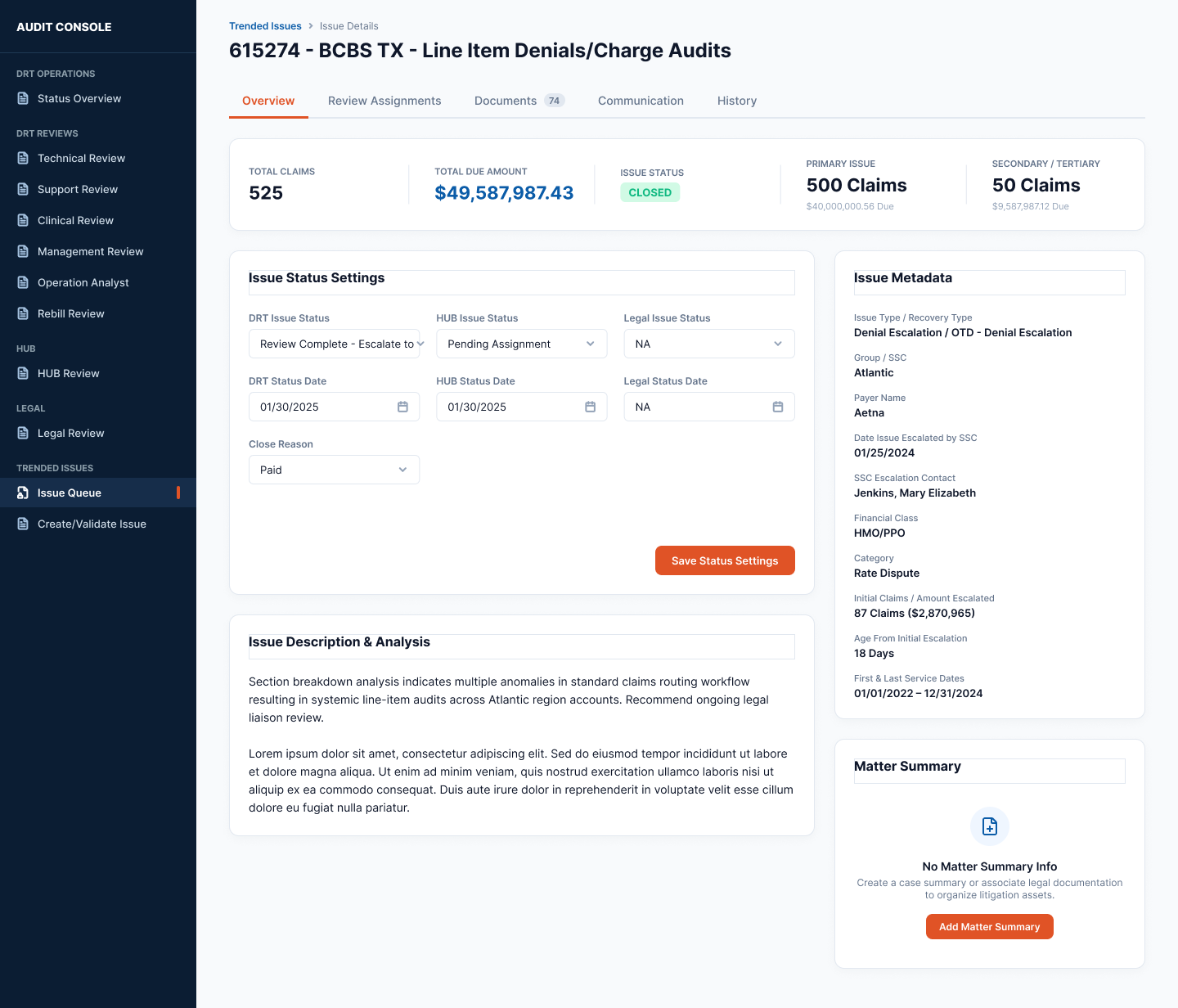Go to Status Overview in sidebar

click(98, 98)
